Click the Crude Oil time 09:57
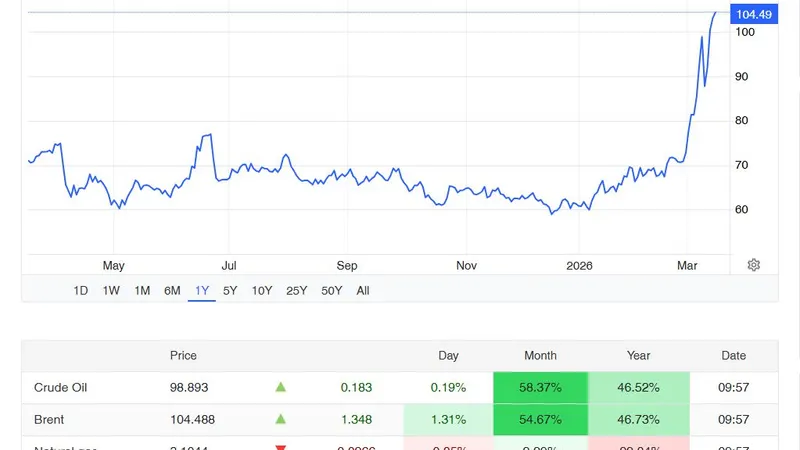 (x=734, y=388)
